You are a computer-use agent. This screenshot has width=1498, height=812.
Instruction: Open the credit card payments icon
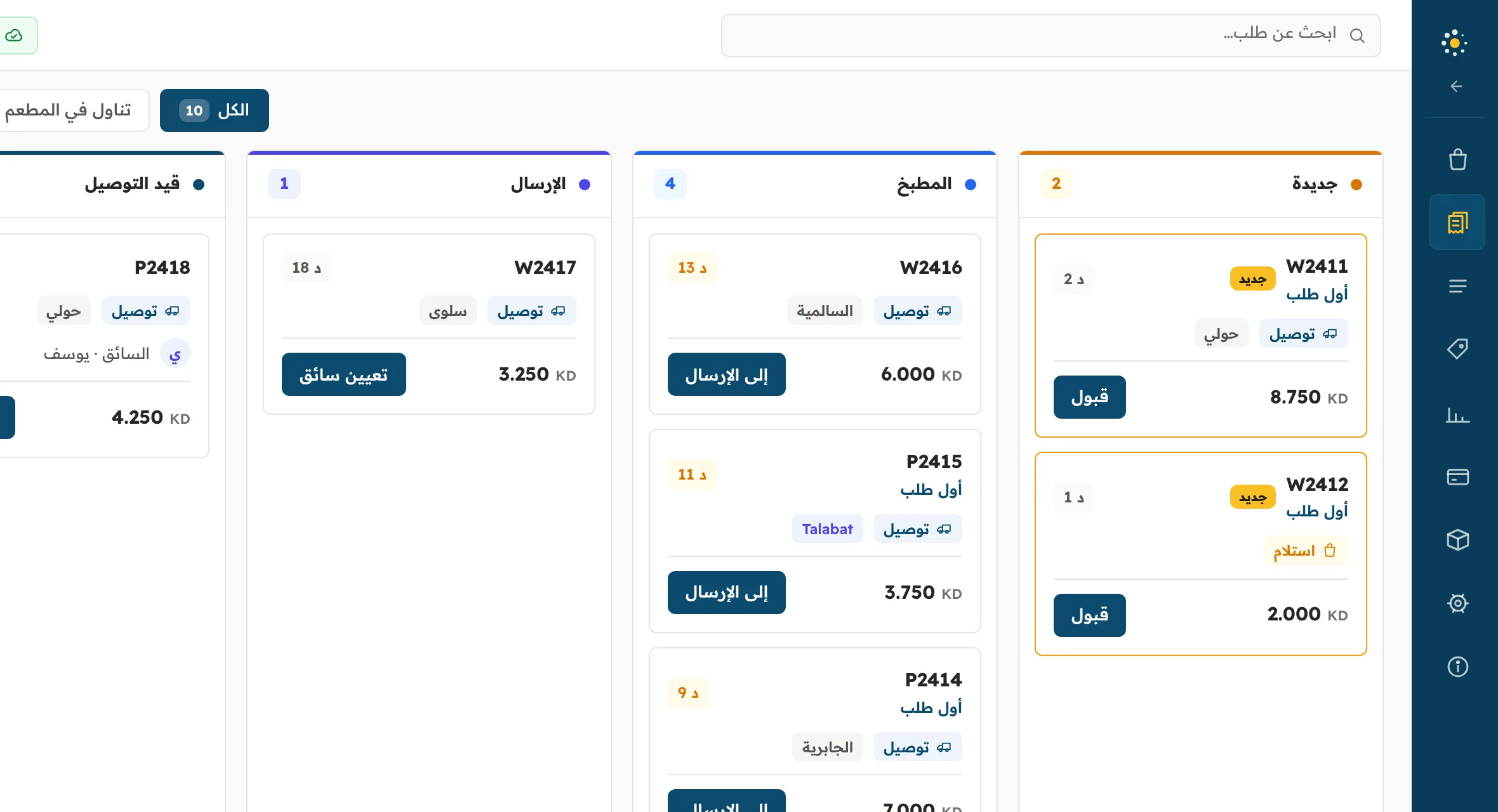click(1457, 476)
